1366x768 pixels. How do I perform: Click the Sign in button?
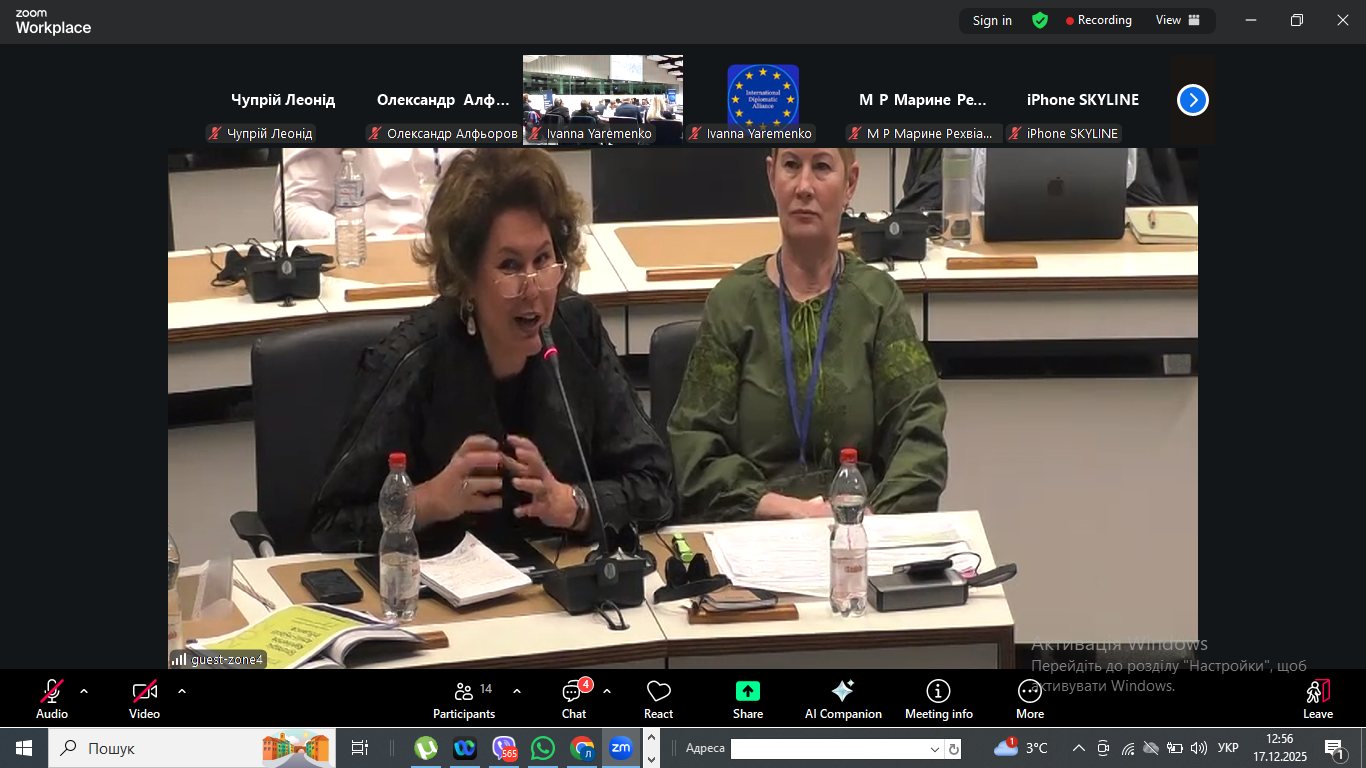(x=992, y=20)
